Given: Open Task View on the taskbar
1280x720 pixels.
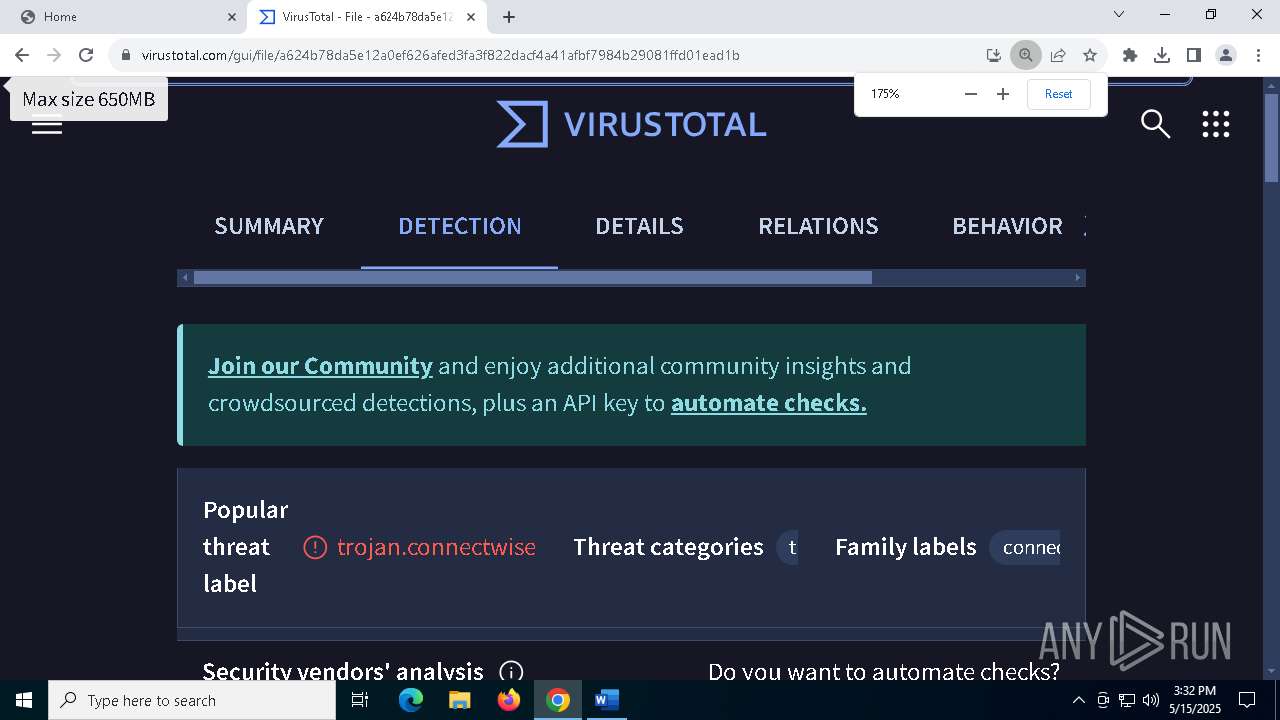Looking at the screenshot, I should coord(360,700).
